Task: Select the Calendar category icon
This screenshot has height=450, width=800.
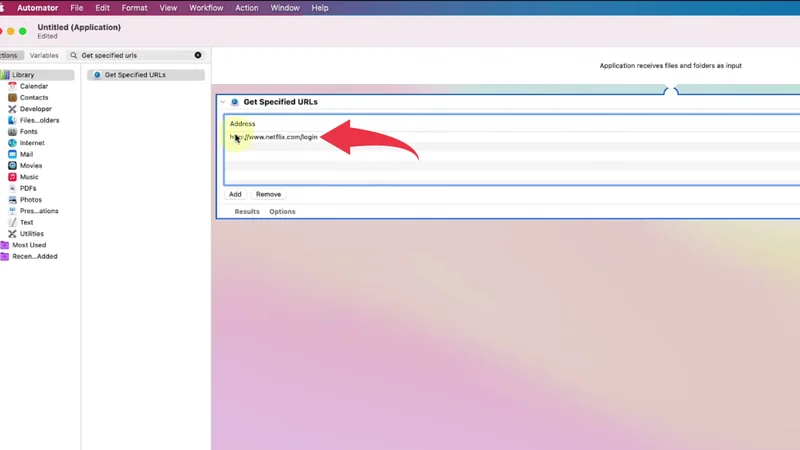Action: 13,86
